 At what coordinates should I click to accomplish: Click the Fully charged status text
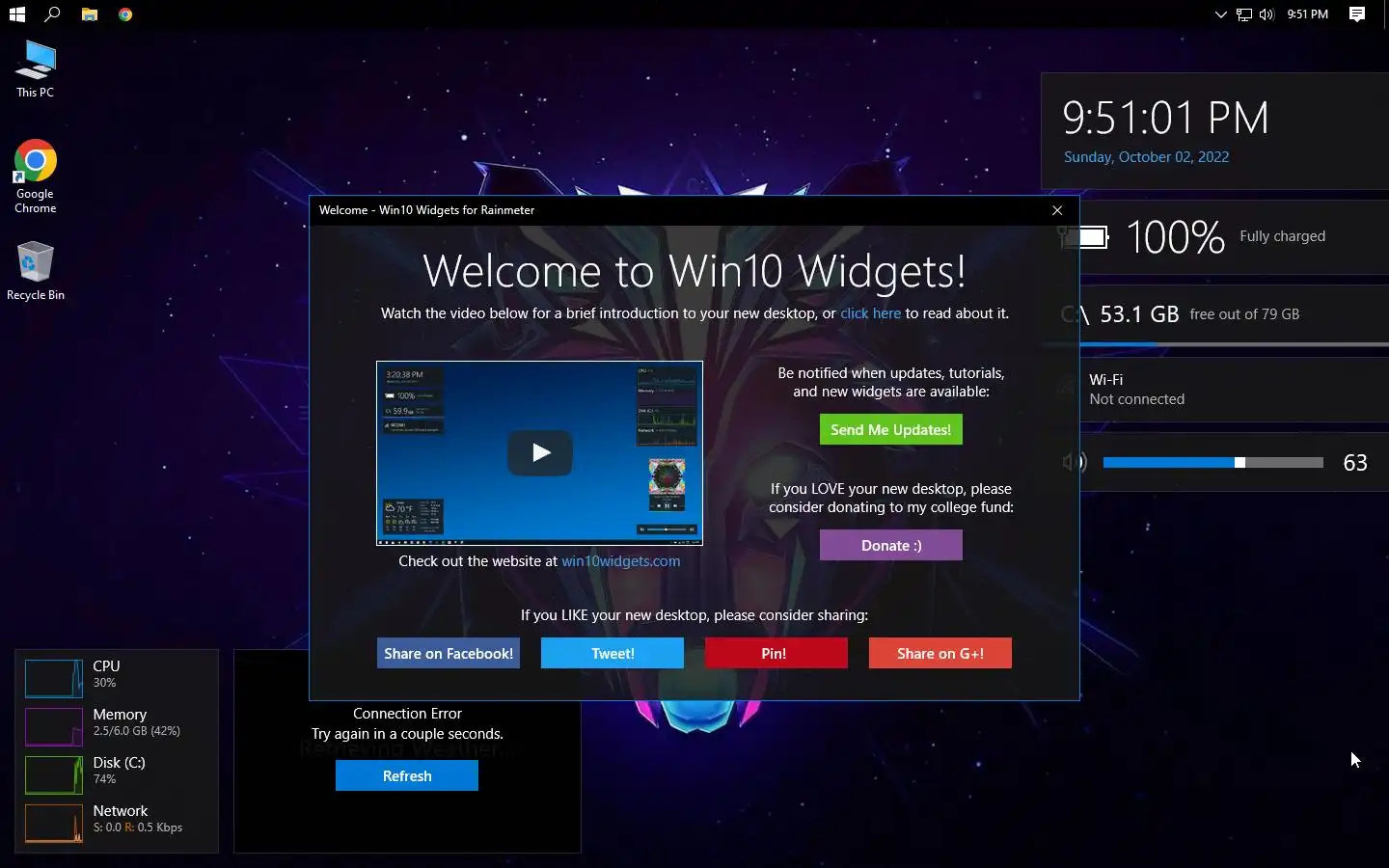(x=1282, y=236)
